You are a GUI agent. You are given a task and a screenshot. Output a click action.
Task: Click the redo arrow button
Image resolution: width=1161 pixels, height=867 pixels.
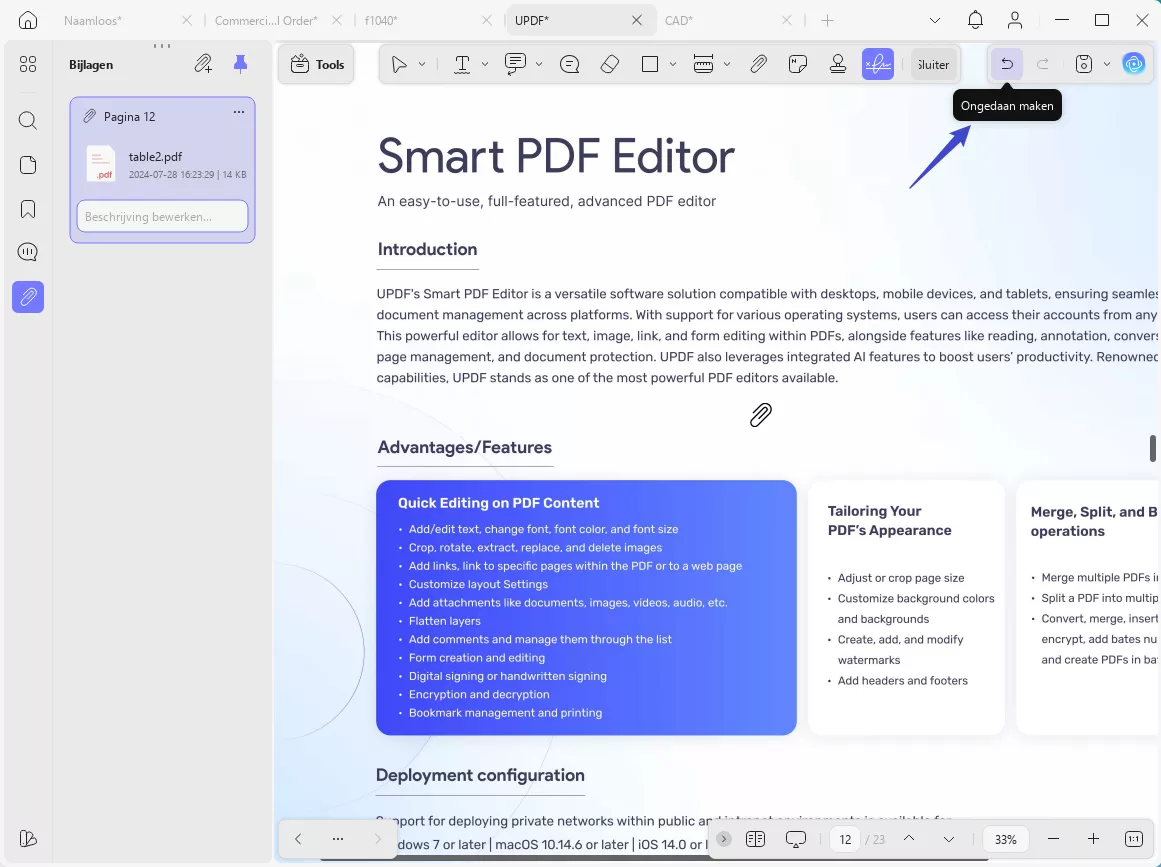pyautogui.click(x=1043, y=64)
